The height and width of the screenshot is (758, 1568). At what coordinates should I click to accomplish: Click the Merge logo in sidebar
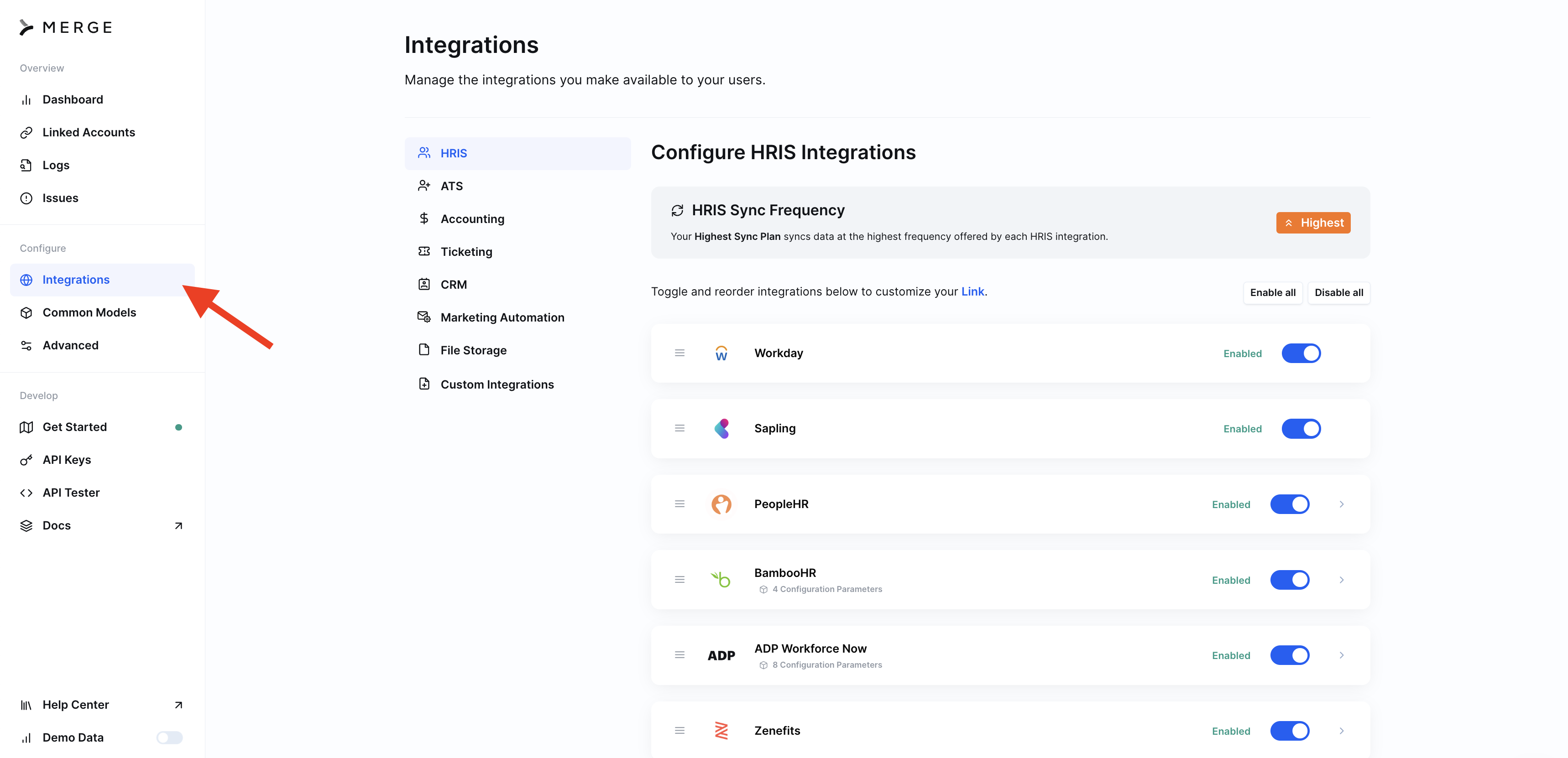(x=66, y=27)
